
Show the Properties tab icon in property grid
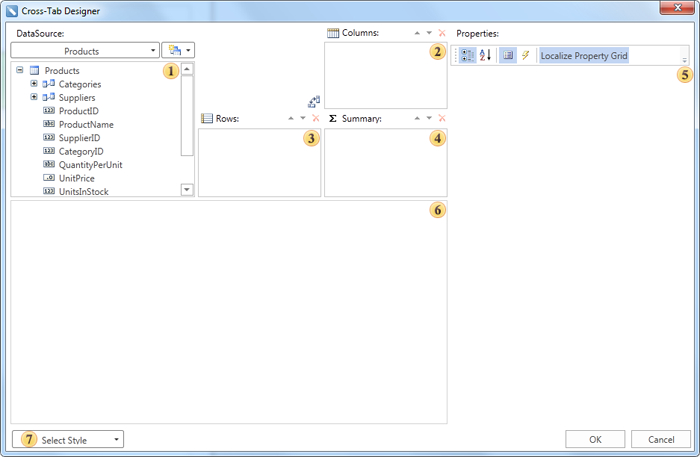pyautogui.click(x=508, y=56)
